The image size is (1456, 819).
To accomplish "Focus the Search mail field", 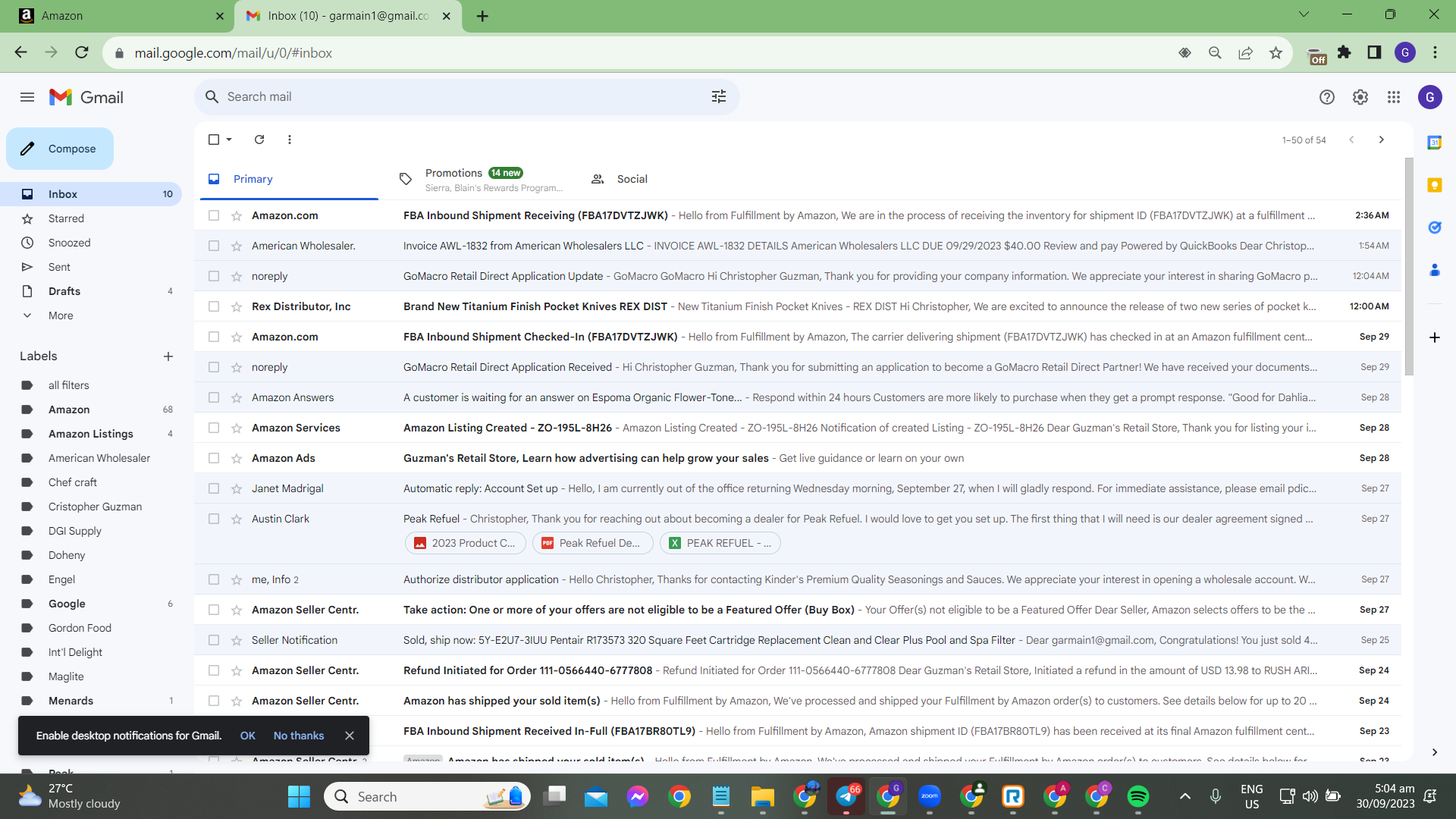I will coord(466,97).
